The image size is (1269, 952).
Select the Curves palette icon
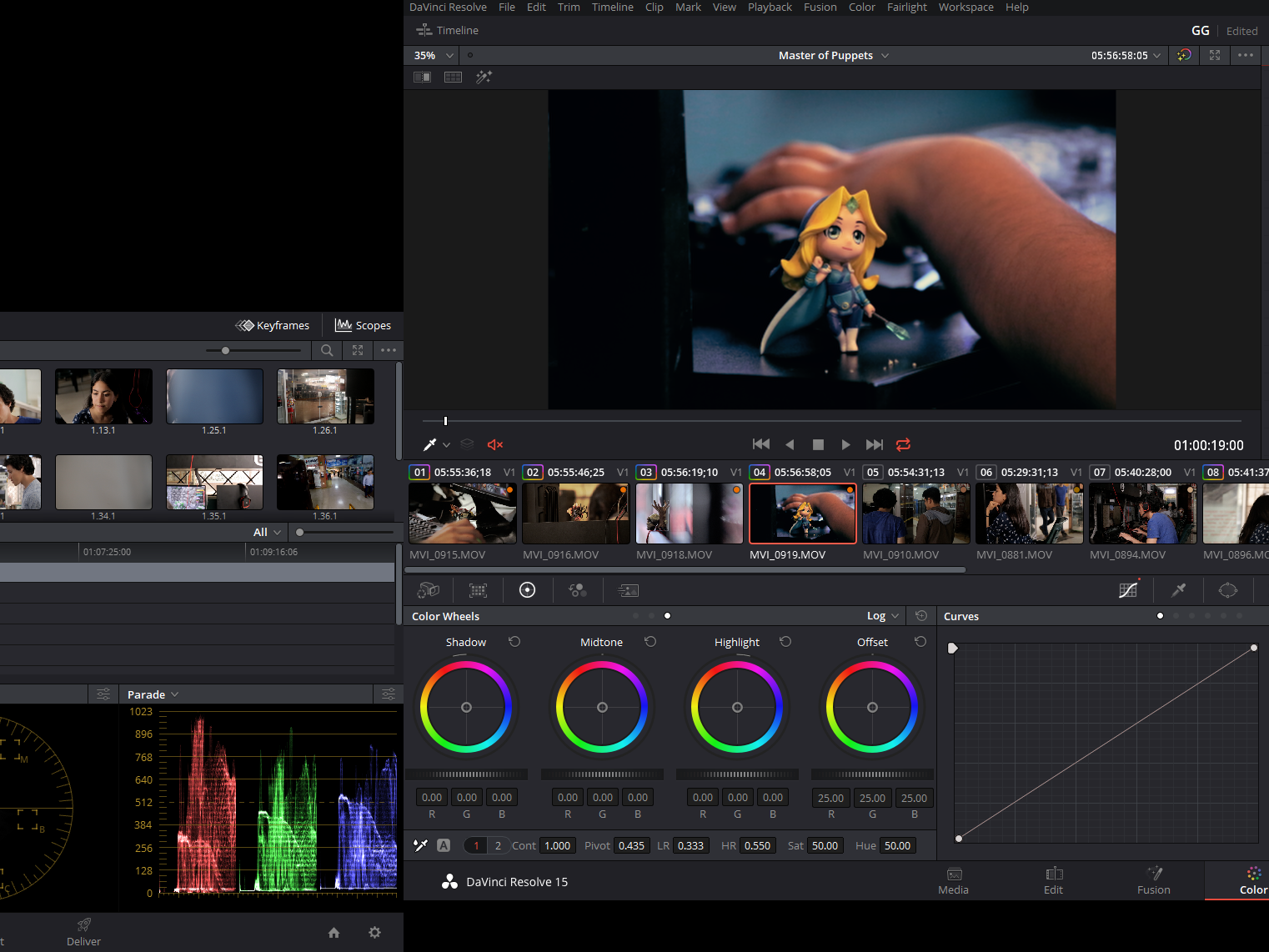[1128, 590]
